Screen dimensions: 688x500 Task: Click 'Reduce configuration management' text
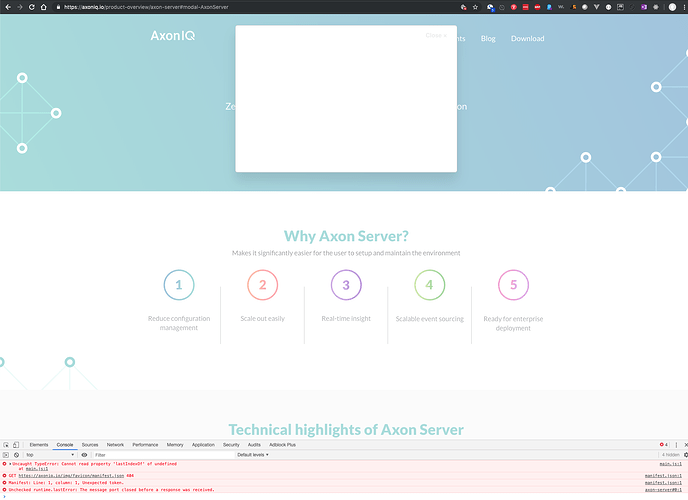(179, 323)
